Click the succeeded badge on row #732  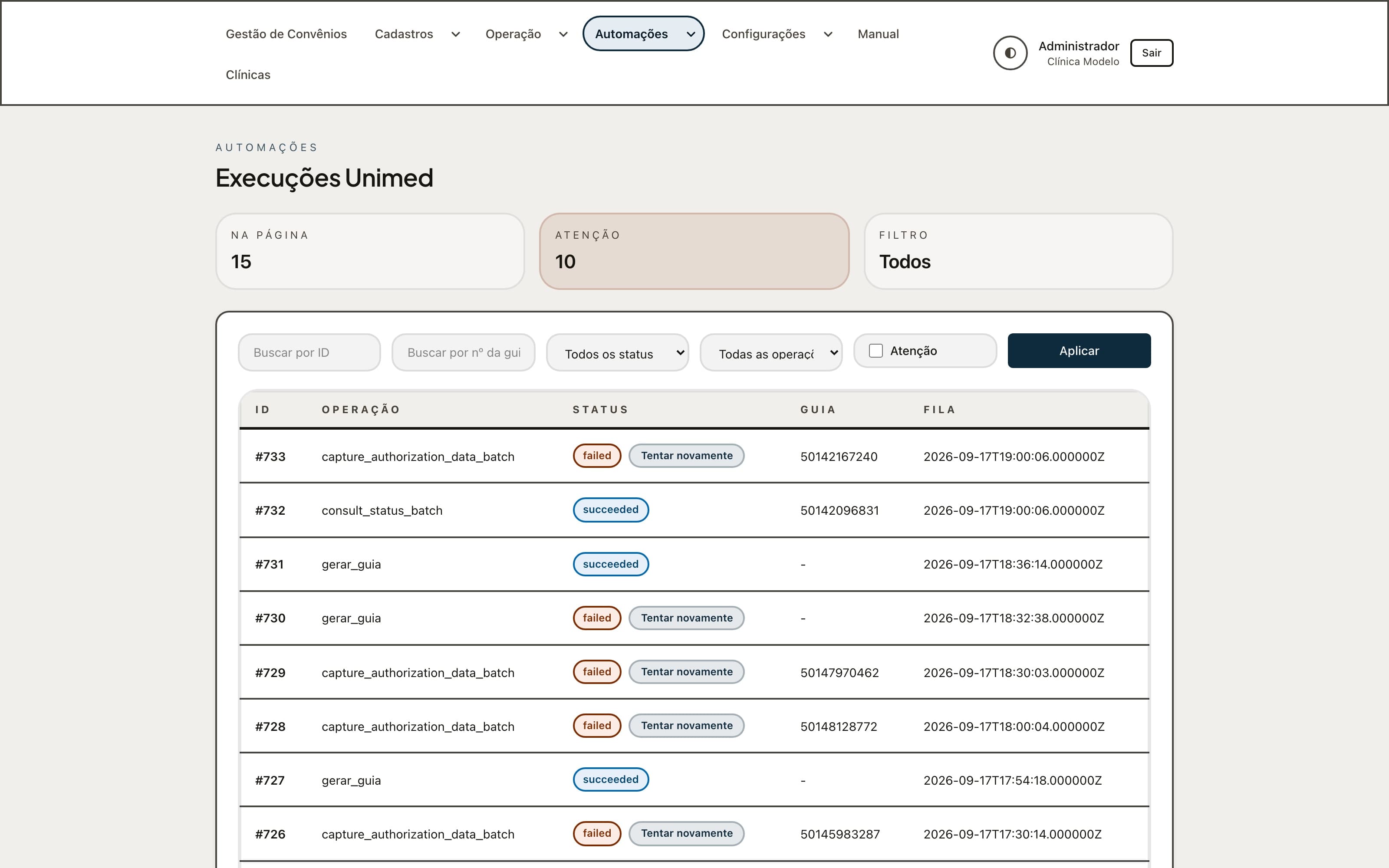611,510
